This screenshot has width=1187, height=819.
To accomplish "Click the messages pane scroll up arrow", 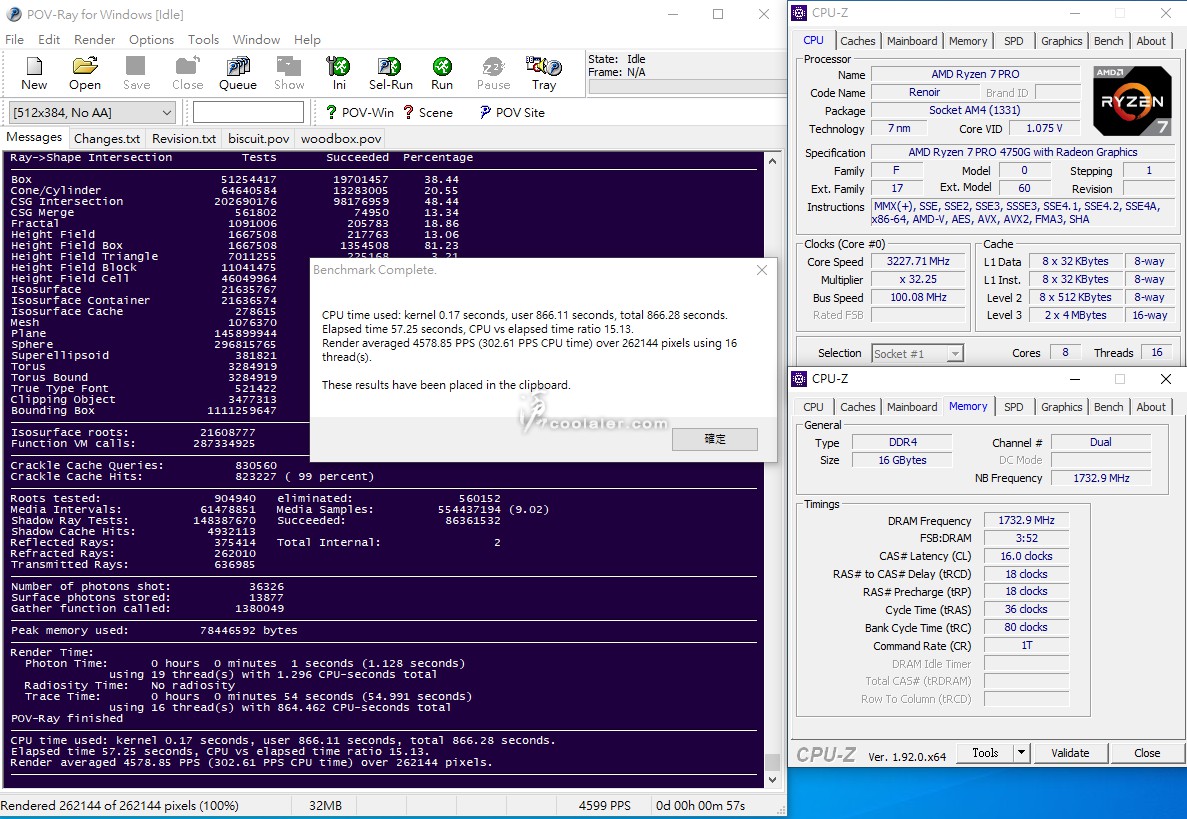I will pyautogui.click(x=772, y=160).
